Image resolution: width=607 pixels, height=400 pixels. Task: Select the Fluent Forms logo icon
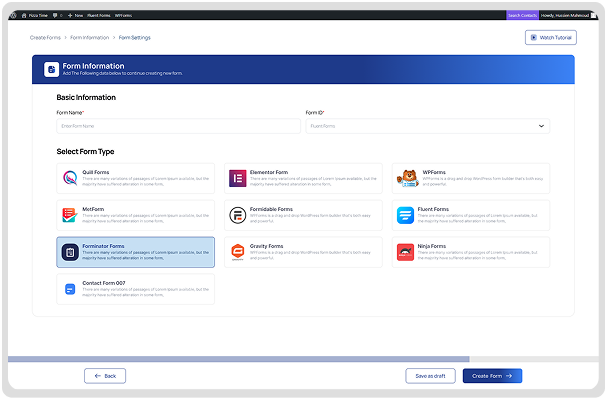(405, 215)
